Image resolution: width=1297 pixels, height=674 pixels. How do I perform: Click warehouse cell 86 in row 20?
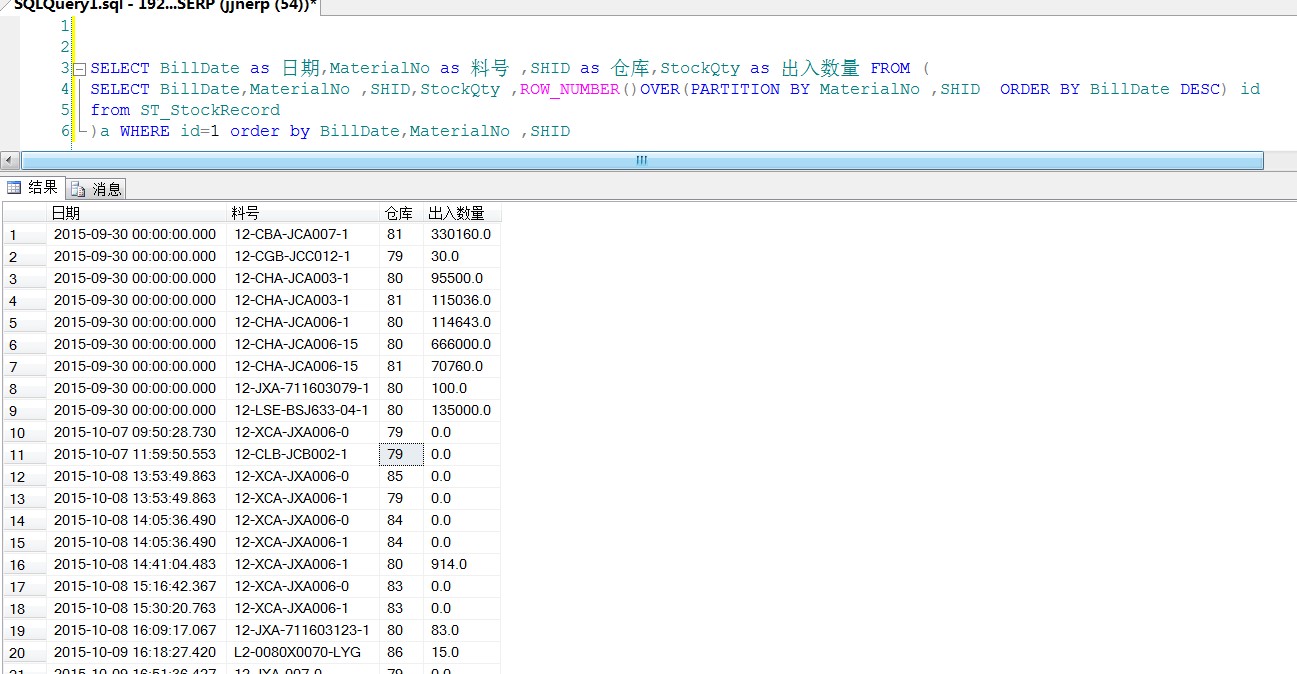402,652
